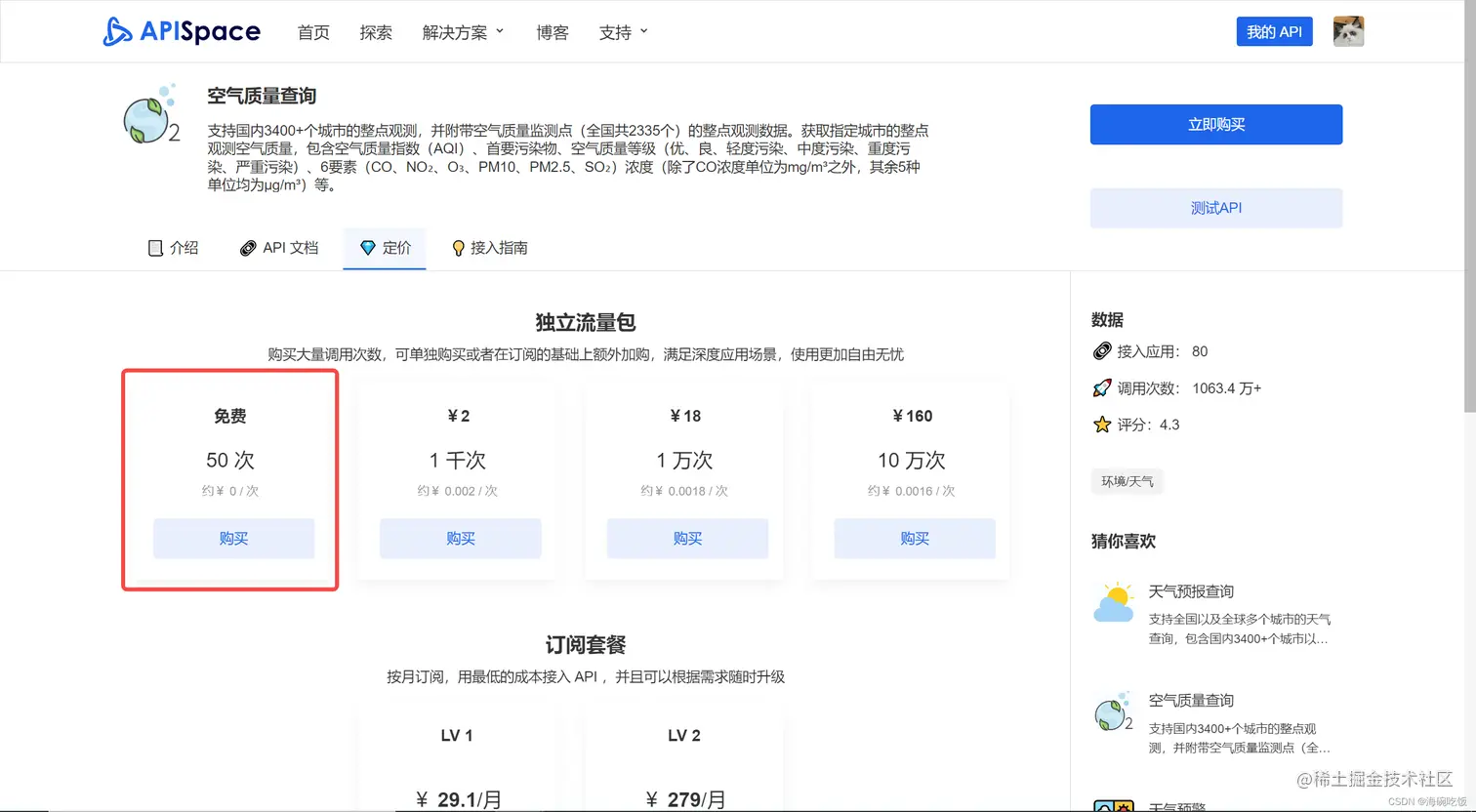Click the rocket icon next to 调用次数
1476x812 pixels.
pos(1103,387)
